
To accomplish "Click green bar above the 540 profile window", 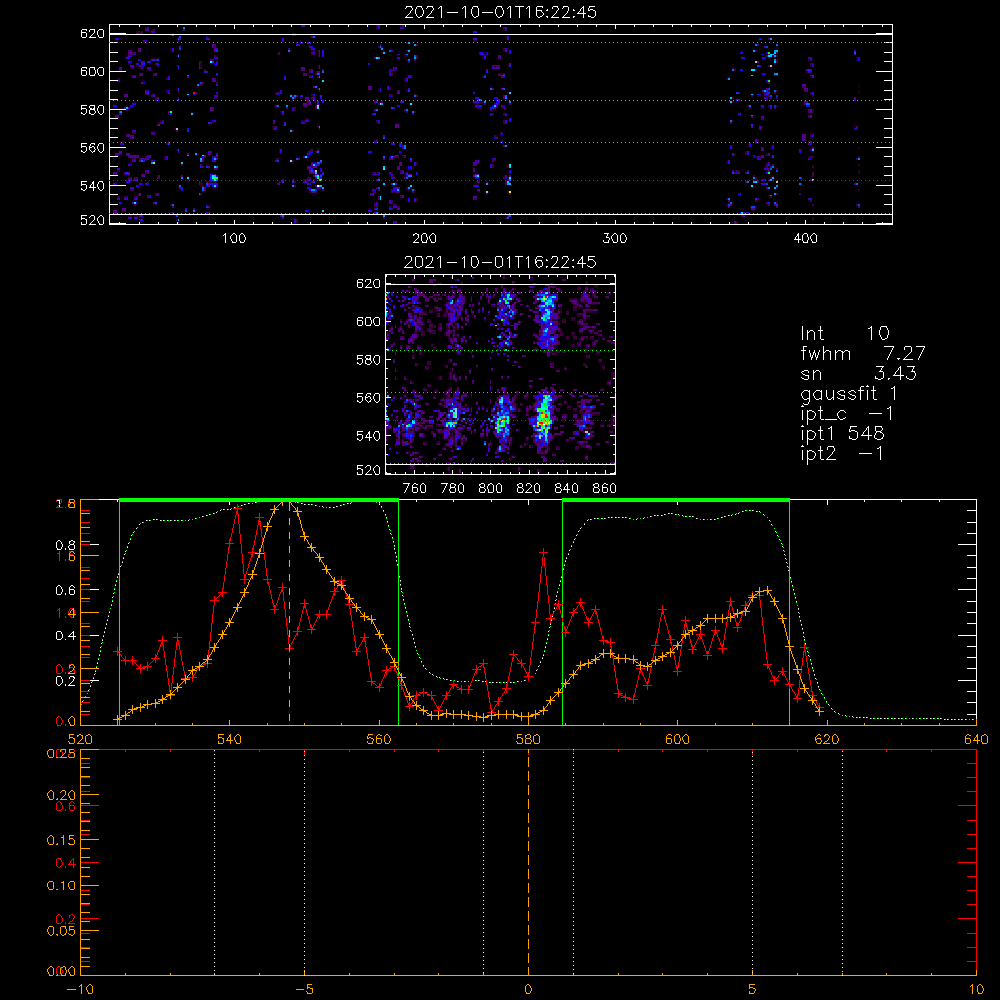I will (259, 500).
